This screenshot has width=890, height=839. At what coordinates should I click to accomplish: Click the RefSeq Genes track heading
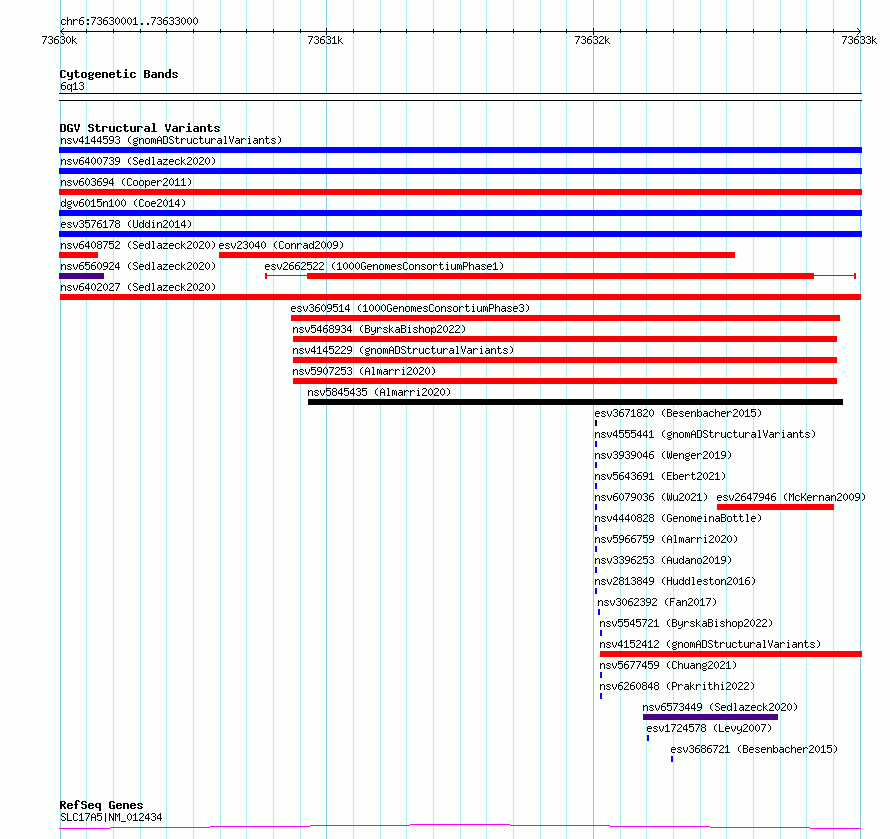102,805
